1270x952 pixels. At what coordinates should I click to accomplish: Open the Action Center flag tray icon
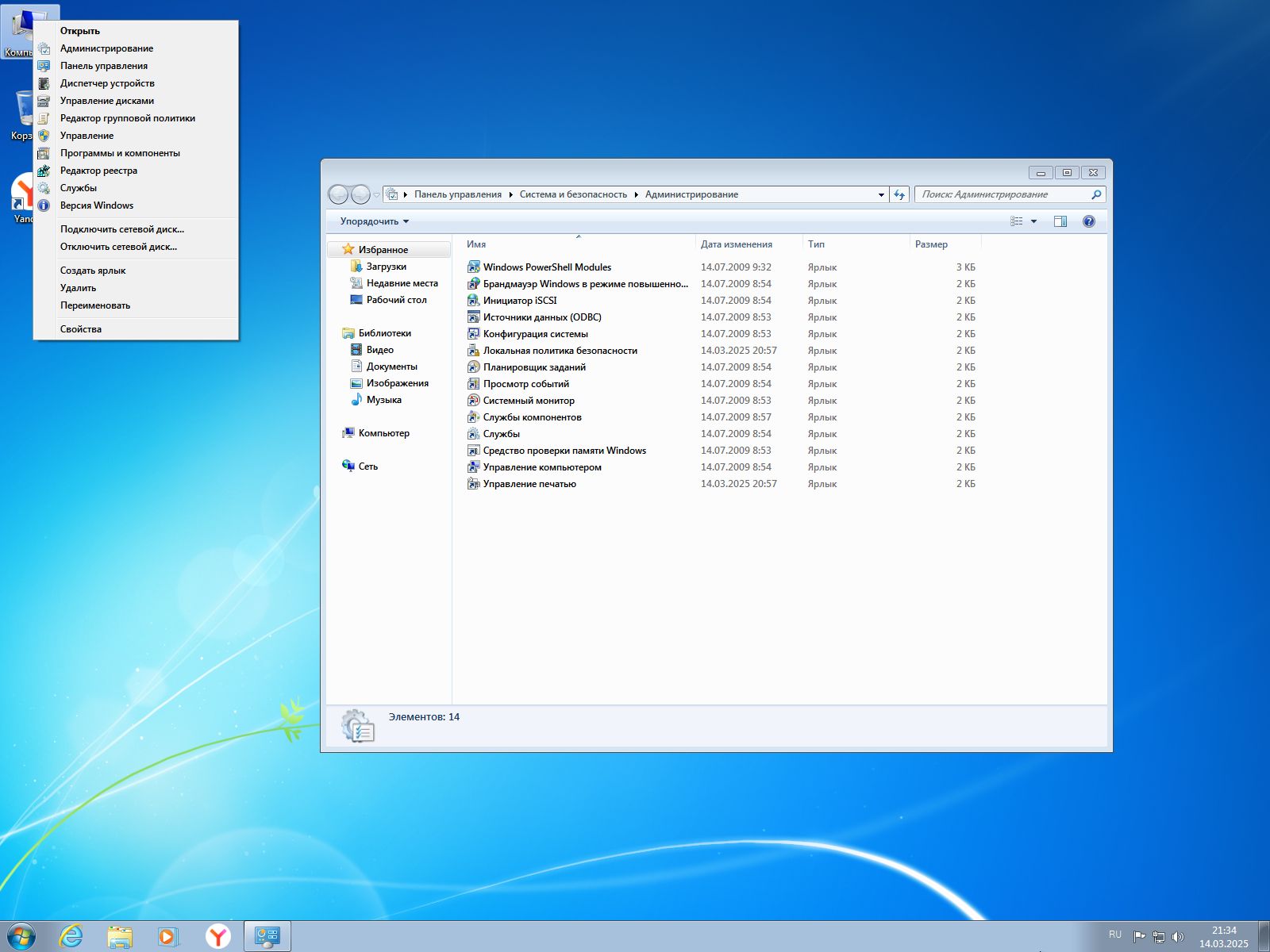pyautogui.click(x=1139, y=936)
